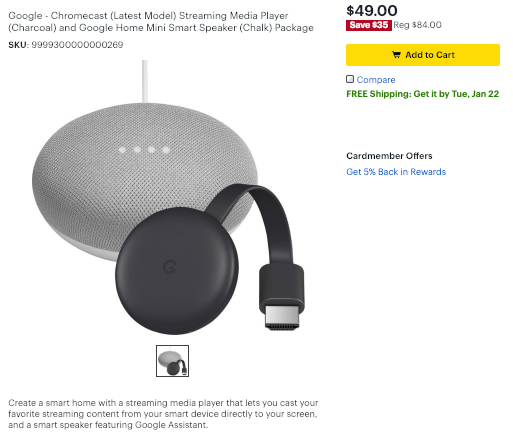Click the four LED dots on speaker
This screenshot has height=440, width=513.
point(144,150)
